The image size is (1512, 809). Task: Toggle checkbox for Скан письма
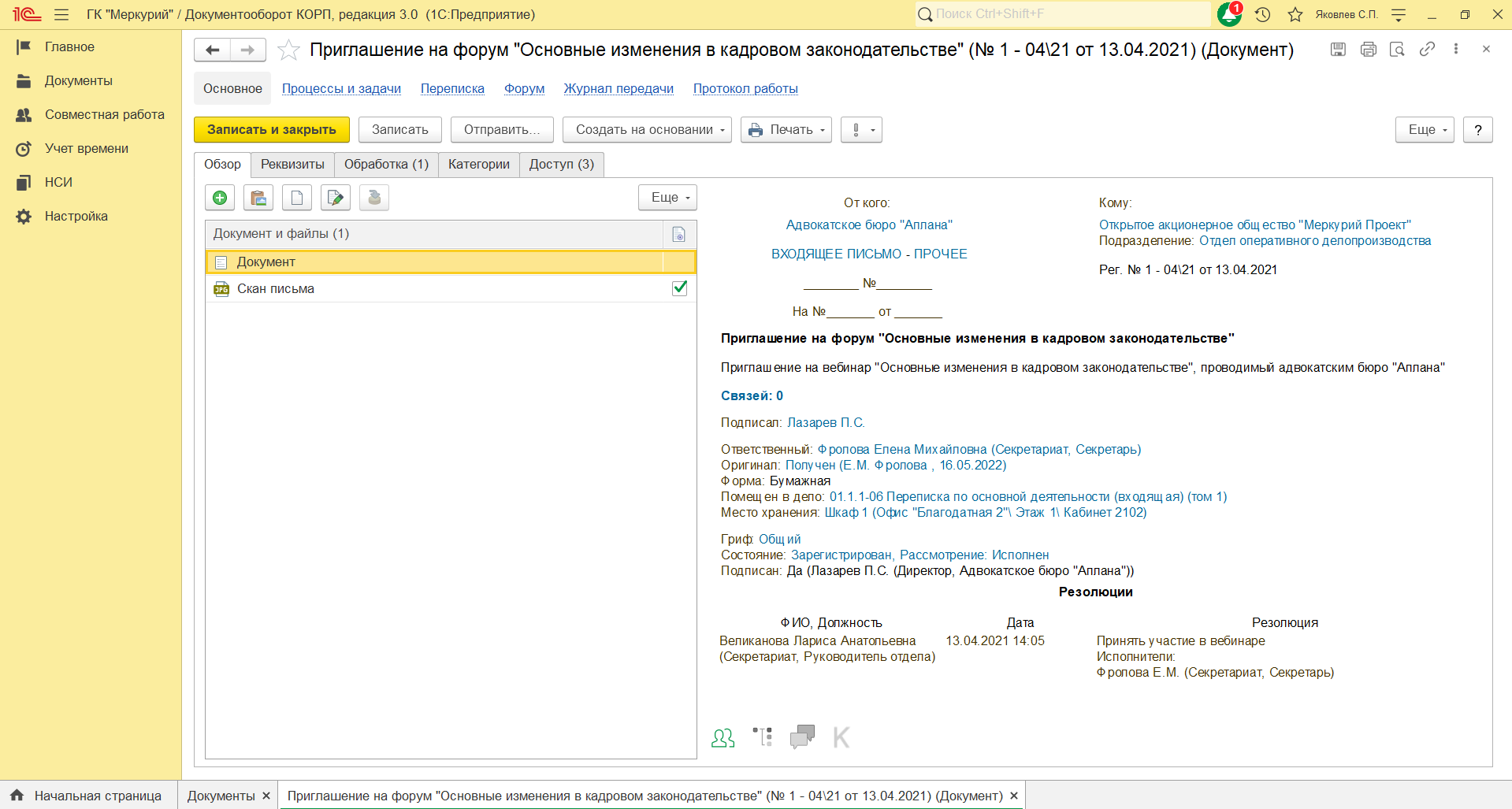tap(680, 288)
